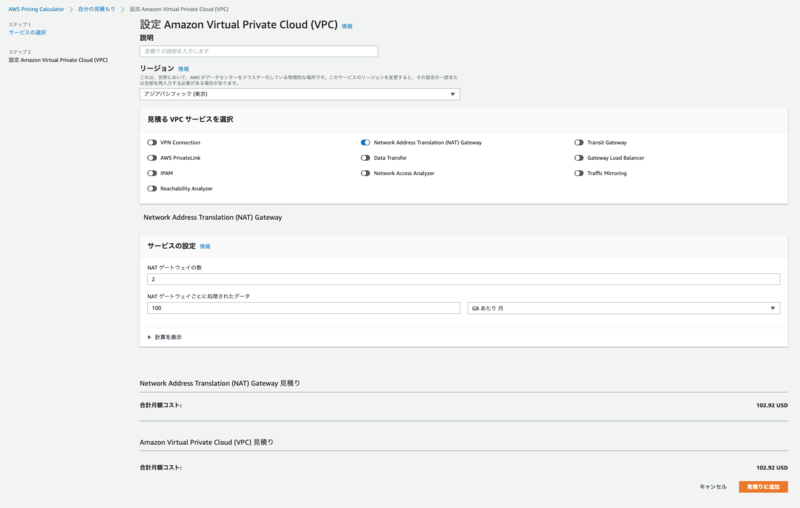Click the orange 見積りに追加 button
The image size is (800, 508).
pos(763,487)
